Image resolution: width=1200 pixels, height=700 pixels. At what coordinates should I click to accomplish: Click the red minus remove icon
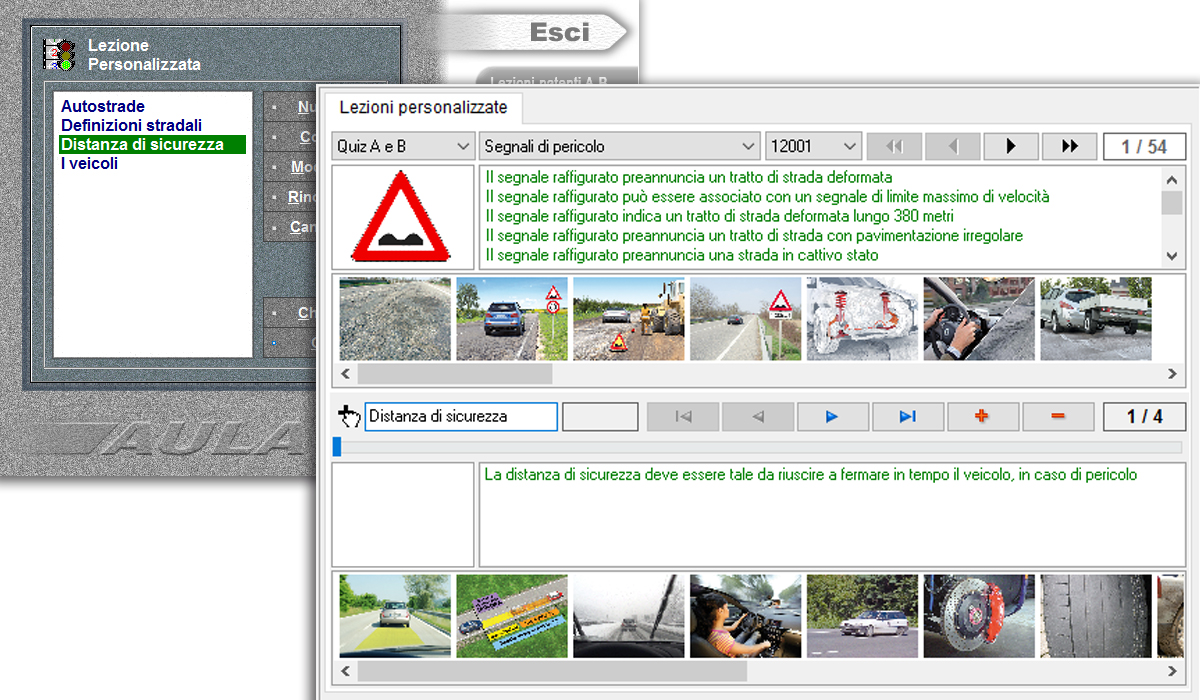click(x=1058, y=417)
